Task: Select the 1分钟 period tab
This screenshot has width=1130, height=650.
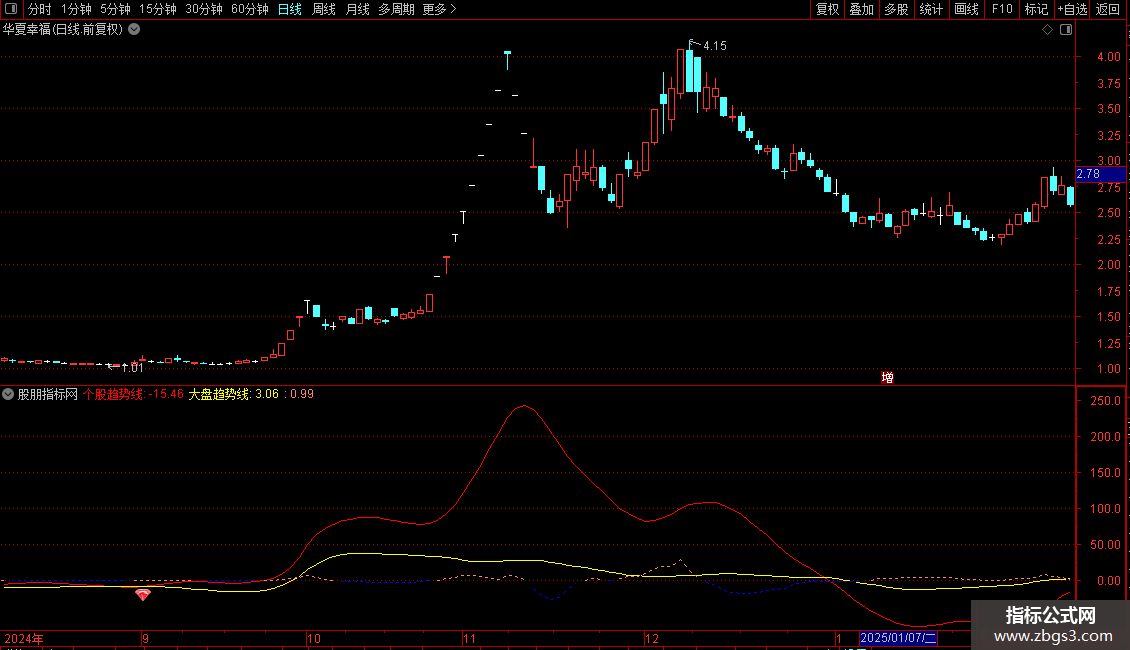Action: coord(76,9)
